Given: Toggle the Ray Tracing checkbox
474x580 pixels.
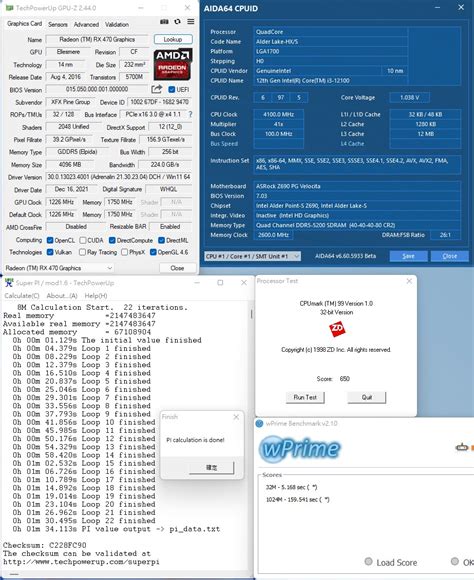Looking at the screenshot, I should pos(82,252).
